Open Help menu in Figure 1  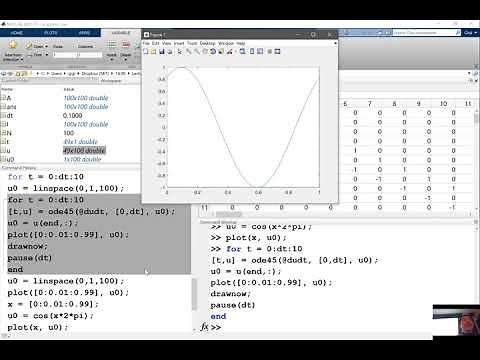241,43
